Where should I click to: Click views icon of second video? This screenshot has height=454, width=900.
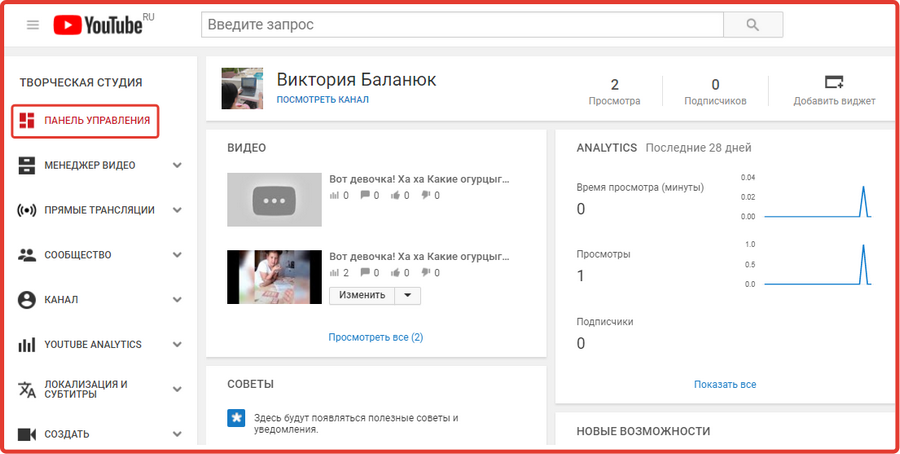[x=335, y=273]
